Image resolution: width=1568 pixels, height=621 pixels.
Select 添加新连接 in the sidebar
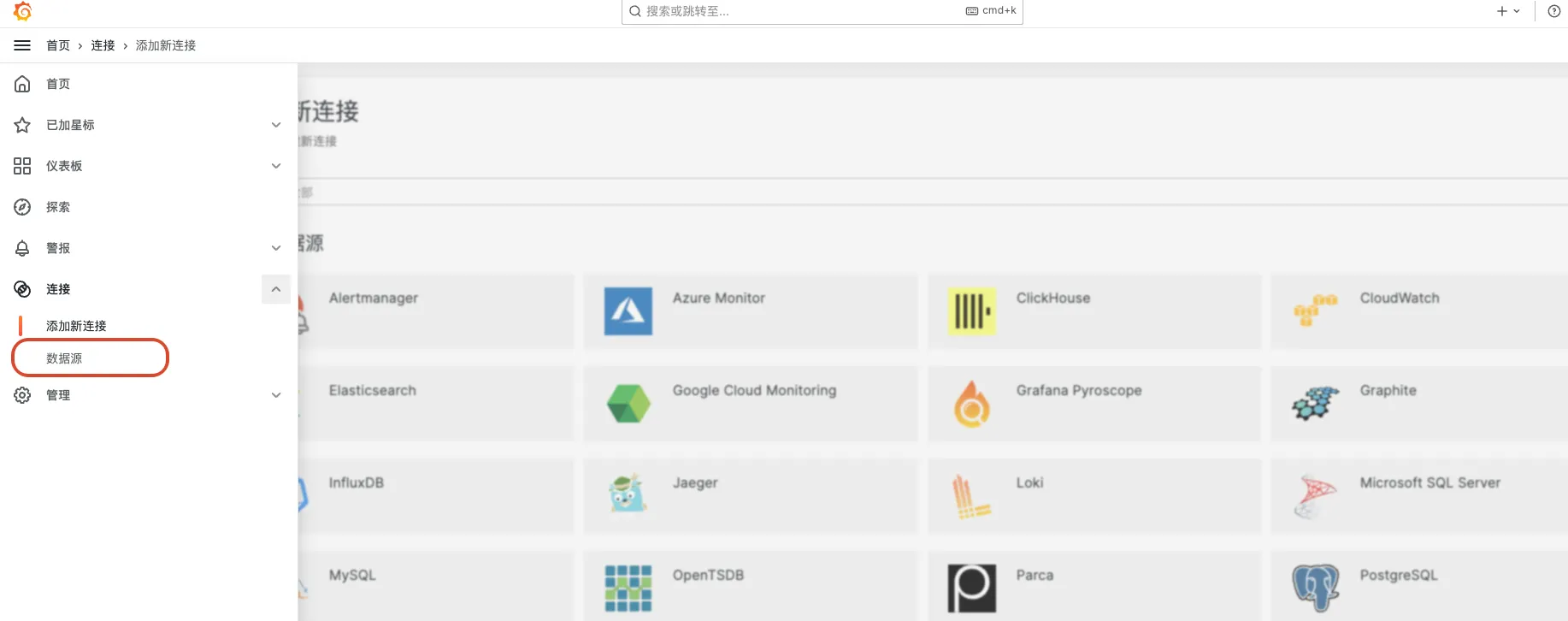point(76,326)
